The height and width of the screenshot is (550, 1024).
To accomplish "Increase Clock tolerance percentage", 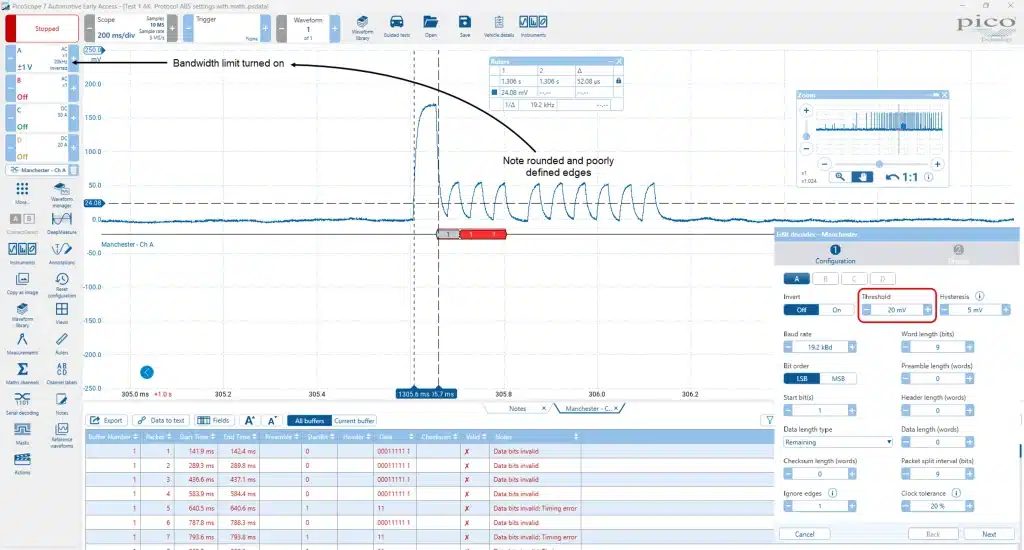I will click(x=969, y=506).
